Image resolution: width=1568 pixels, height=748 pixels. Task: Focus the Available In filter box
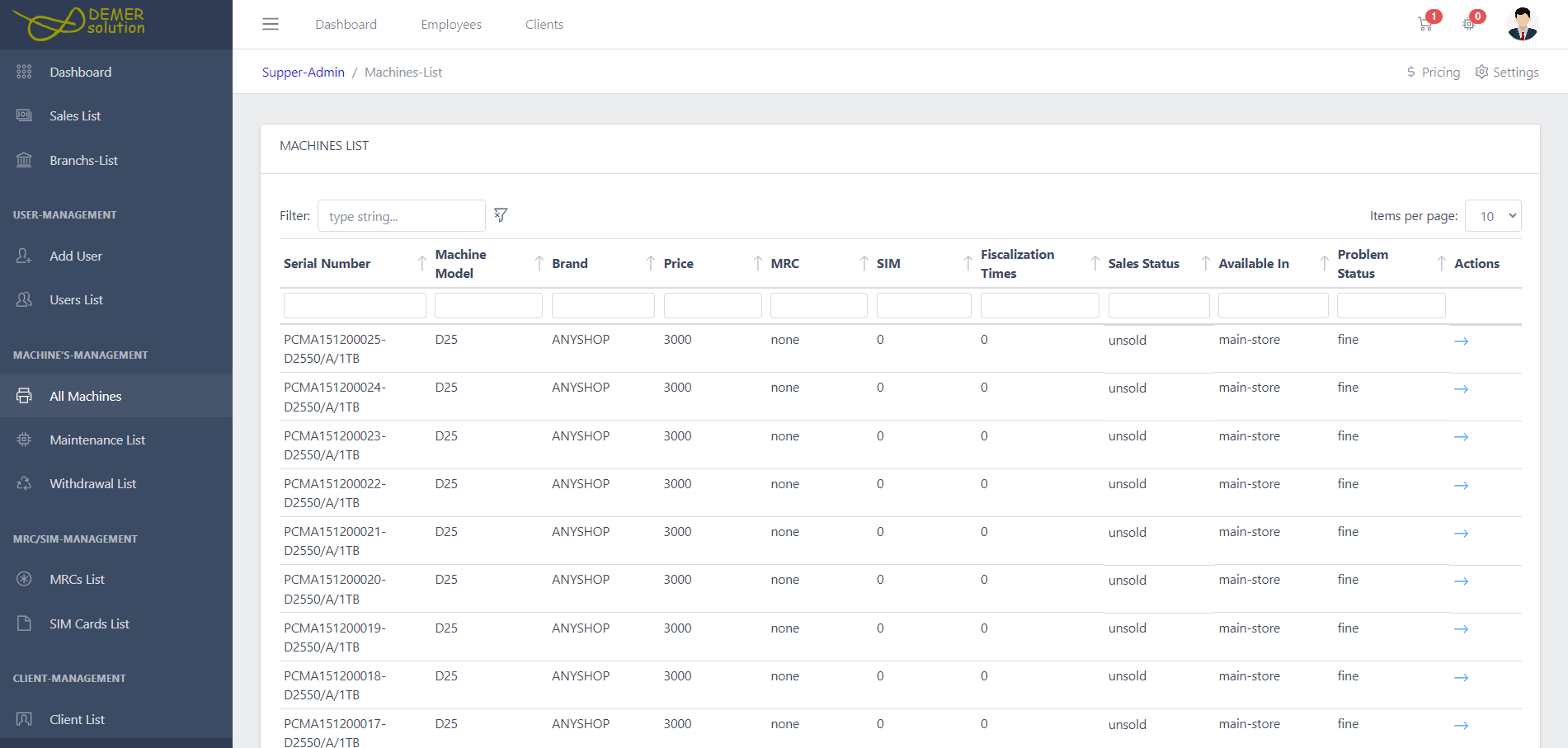pos(1274,305)
